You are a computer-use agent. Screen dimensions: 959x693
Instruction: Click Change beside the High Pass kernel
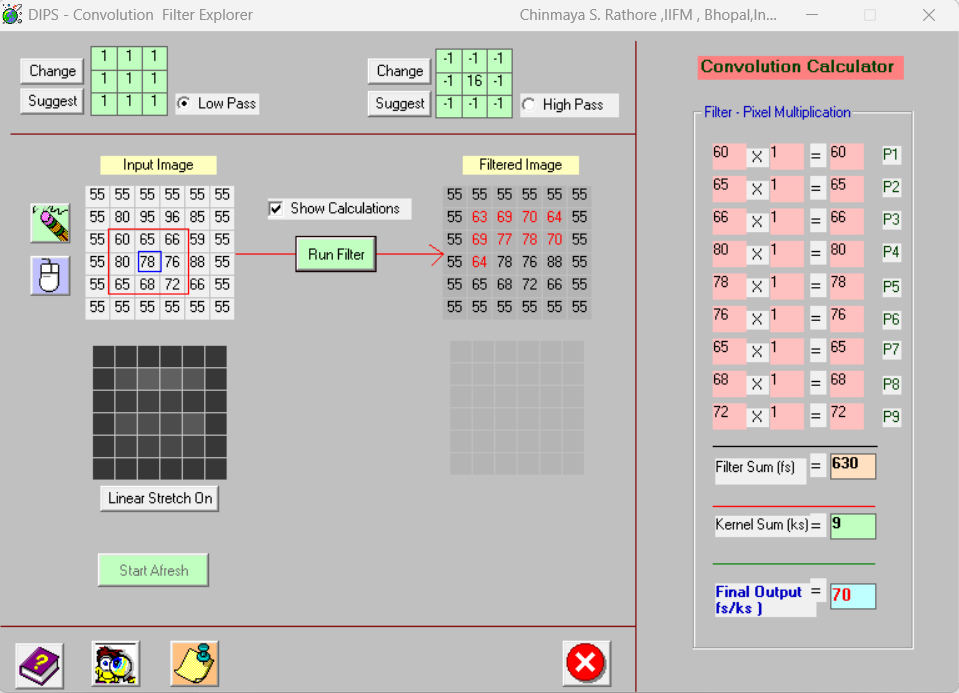click(x=398, y=70)
